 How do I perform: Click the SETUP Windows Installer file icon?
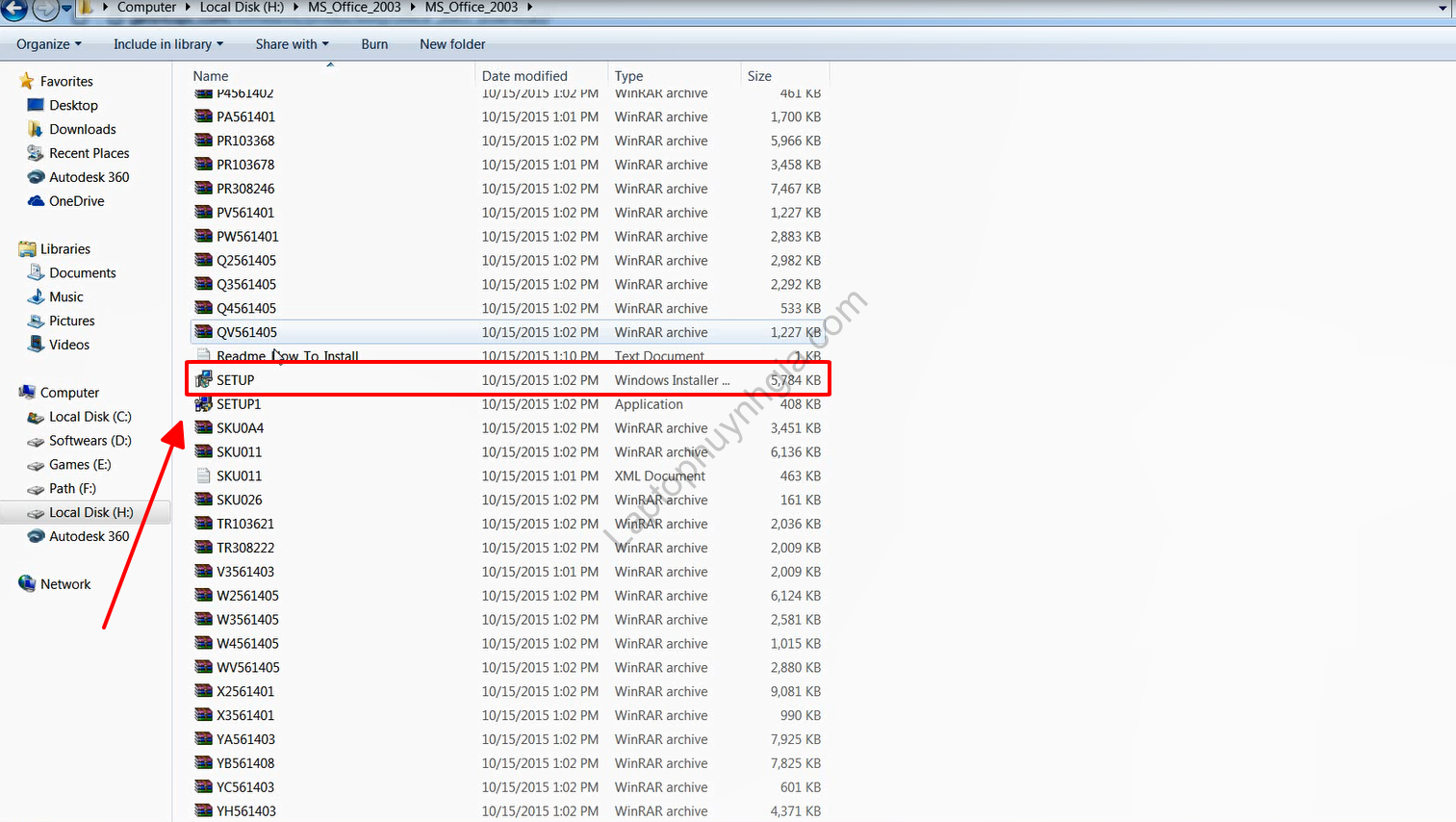[203, 380]
